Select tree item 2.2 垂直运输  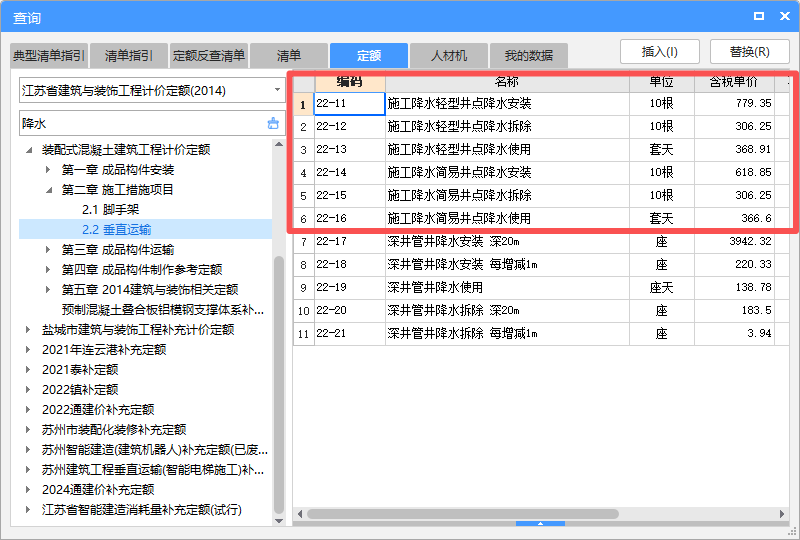[116, 230]
